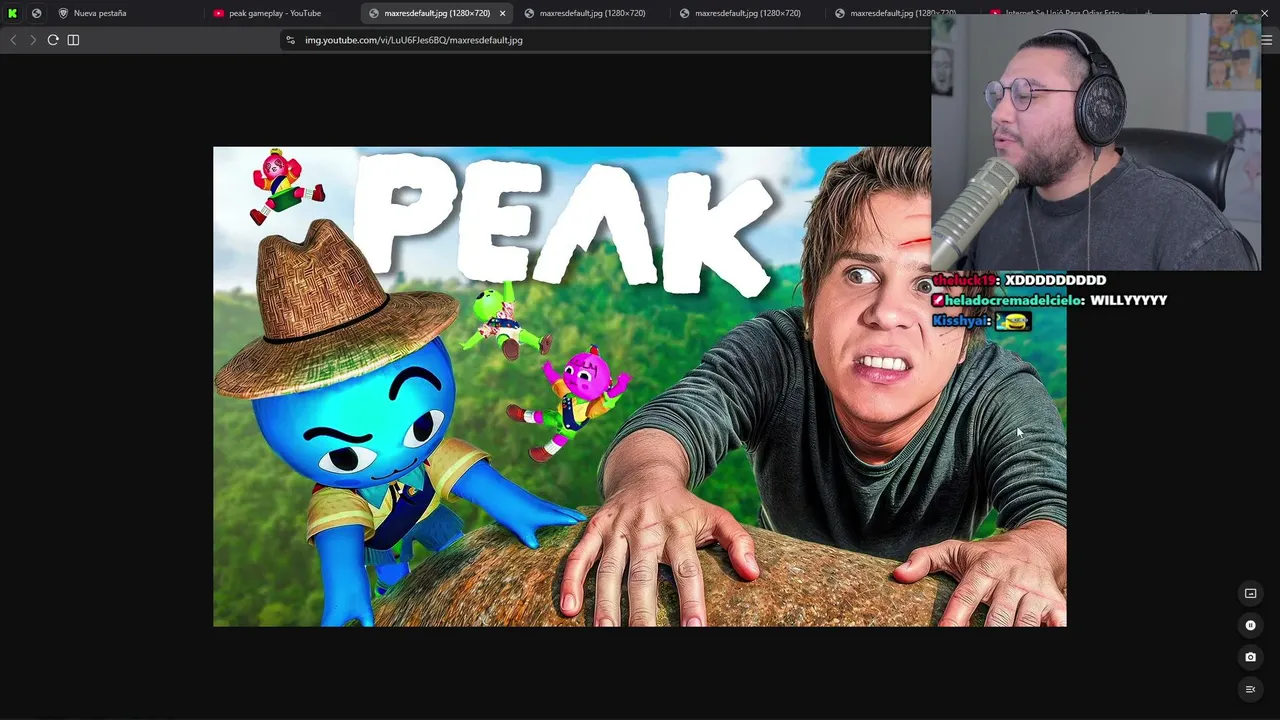Pause the recording with the overlay button
Viewport: 1280px width, 720px height.
click(1250, 625)
